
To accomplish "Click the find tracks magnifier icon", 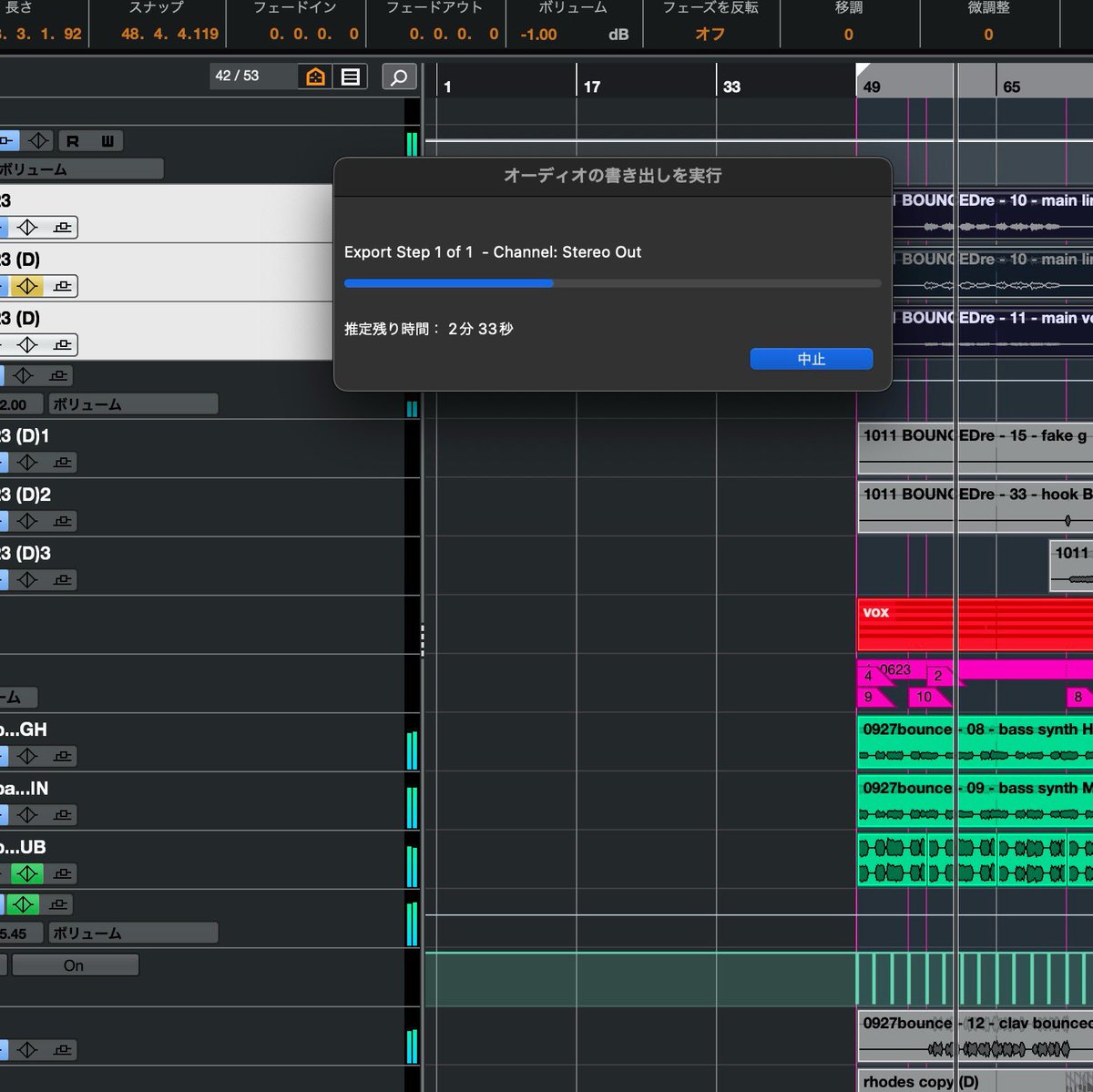I will 399,77.
